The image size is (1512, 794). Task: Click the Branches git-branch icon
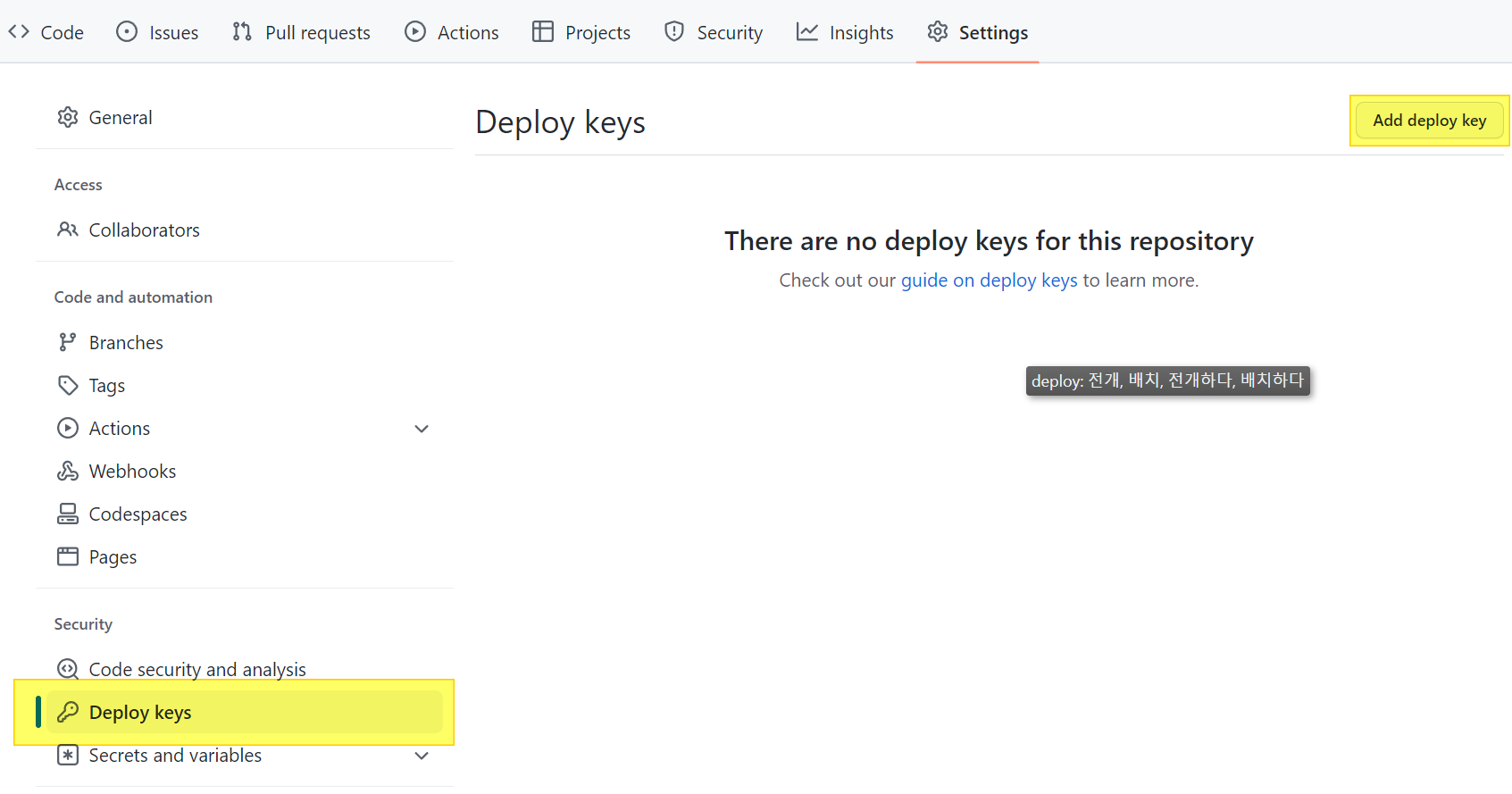pos(68,343)
